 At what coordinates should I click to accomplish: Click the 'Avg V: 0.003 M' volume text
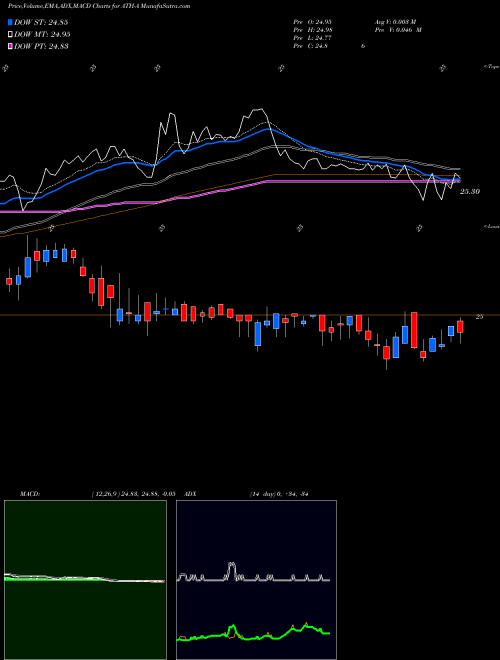point(395,22)
